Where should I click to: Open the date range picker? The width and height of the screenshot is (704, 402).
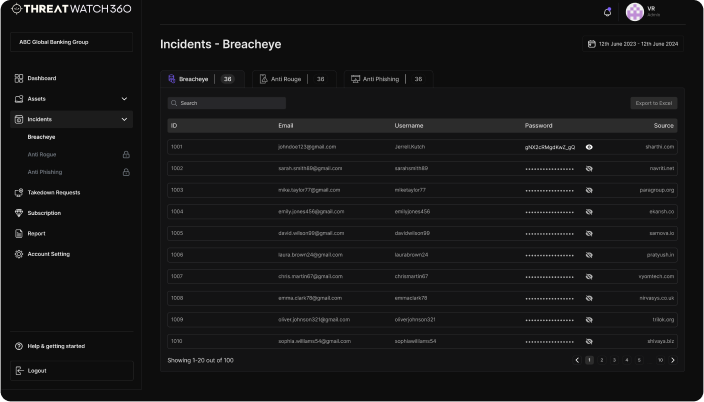click(x=633, y=44)
